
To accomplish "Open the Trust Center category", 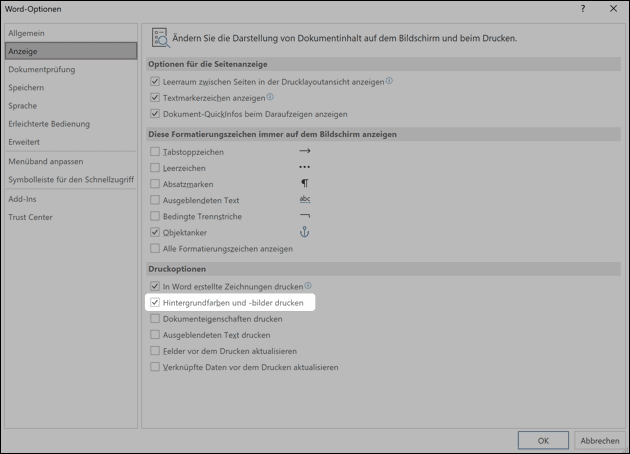I will pyautogui.click(x=71, y=217).
